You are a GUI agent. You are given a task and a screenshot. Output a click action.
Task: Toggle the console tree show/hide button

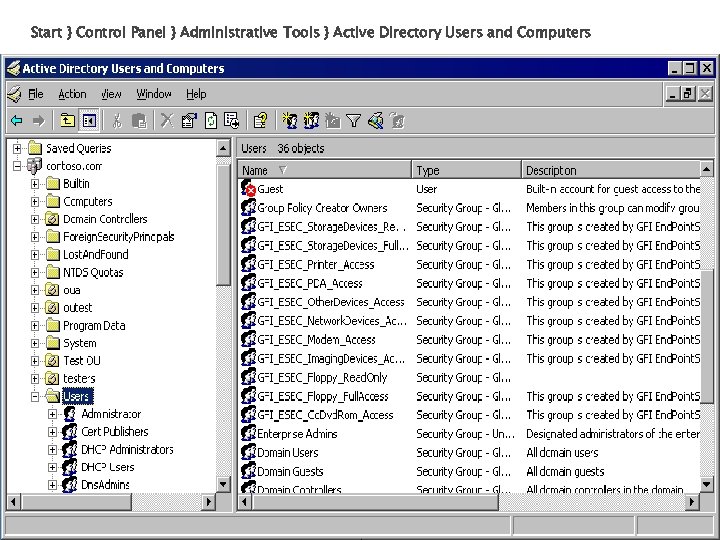pos(88,120)
